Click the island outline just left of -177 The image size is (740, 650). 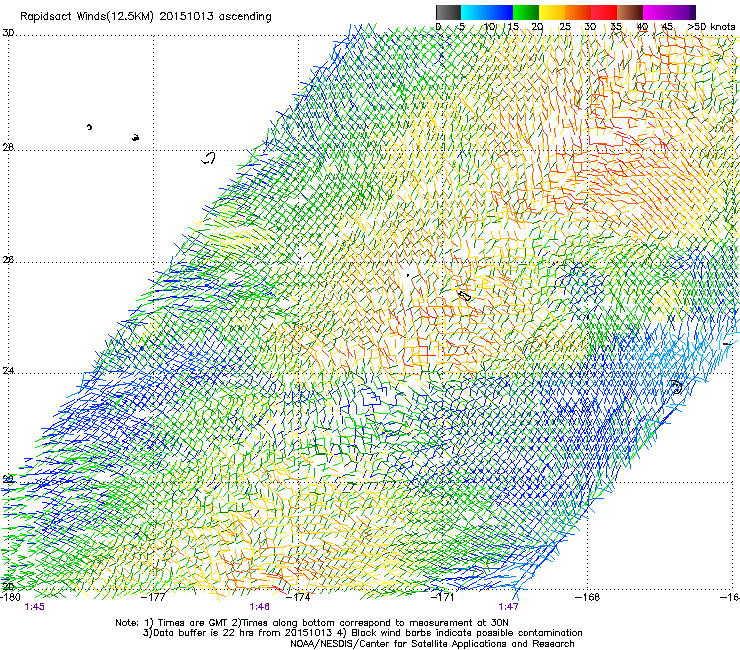pyautogui.click(x=135, y=138)
